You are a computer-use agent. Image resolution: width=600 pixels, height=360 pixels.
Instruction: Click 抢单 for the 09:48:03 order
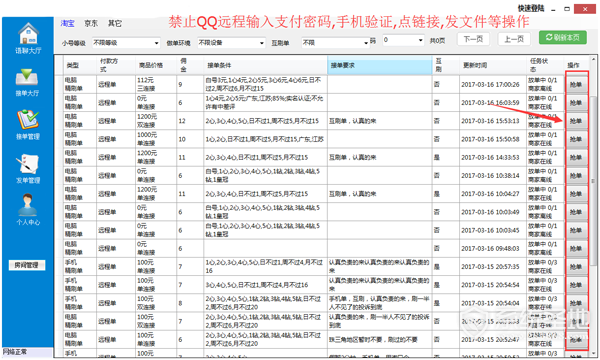[576, 249]
